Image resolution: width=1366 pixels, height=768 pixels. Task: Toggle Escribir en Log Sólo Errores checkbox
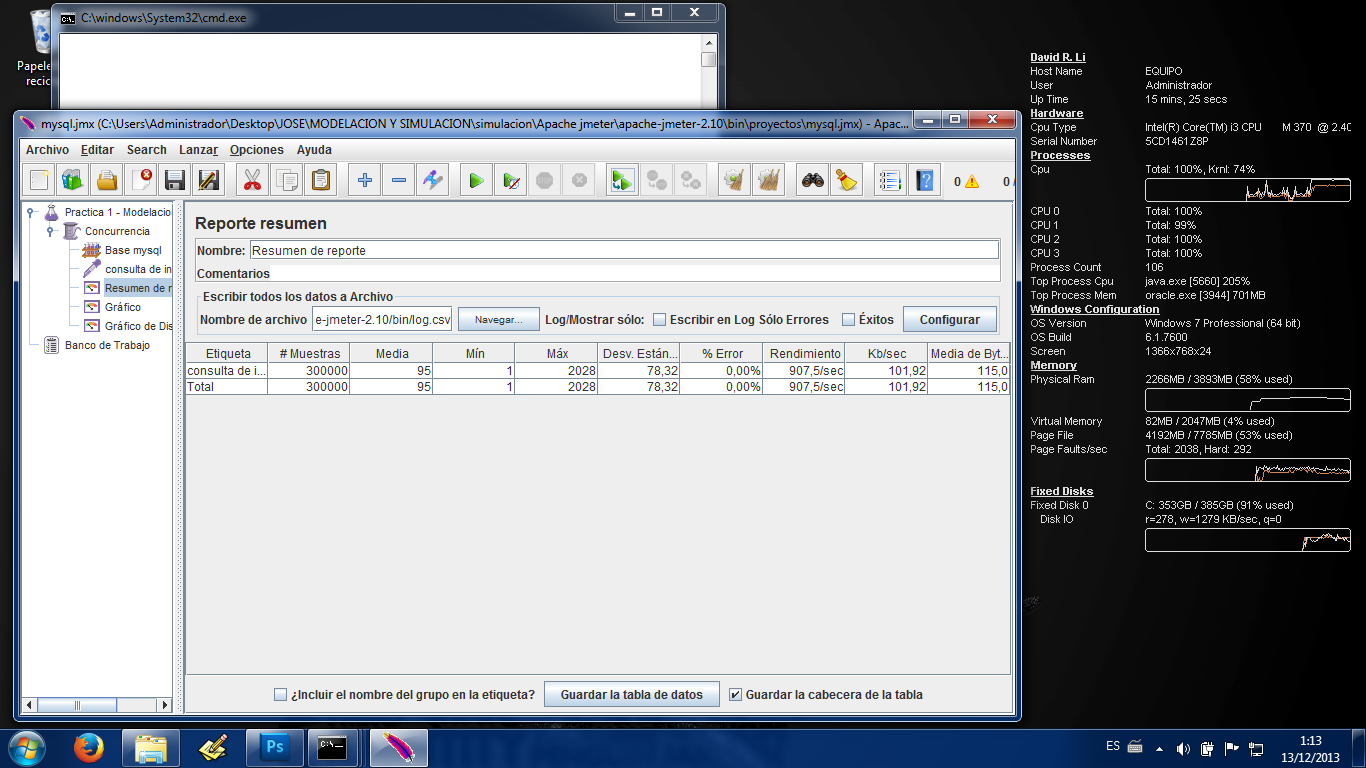pyautogui.click(x=659, y=320)
